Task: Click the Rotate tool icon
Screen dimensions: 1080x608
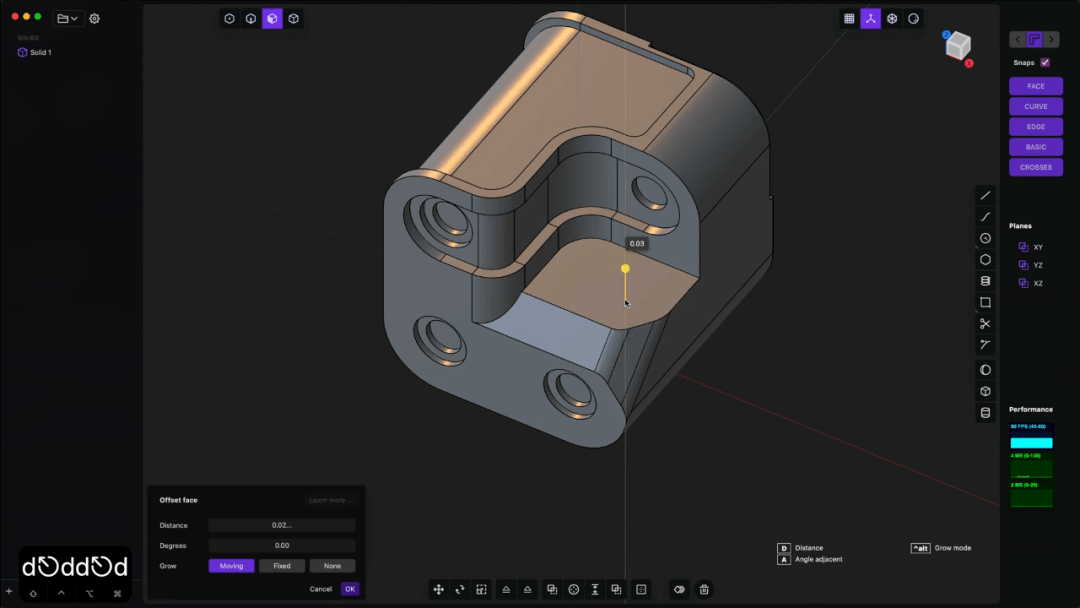Action: click(x=460, y=590)
